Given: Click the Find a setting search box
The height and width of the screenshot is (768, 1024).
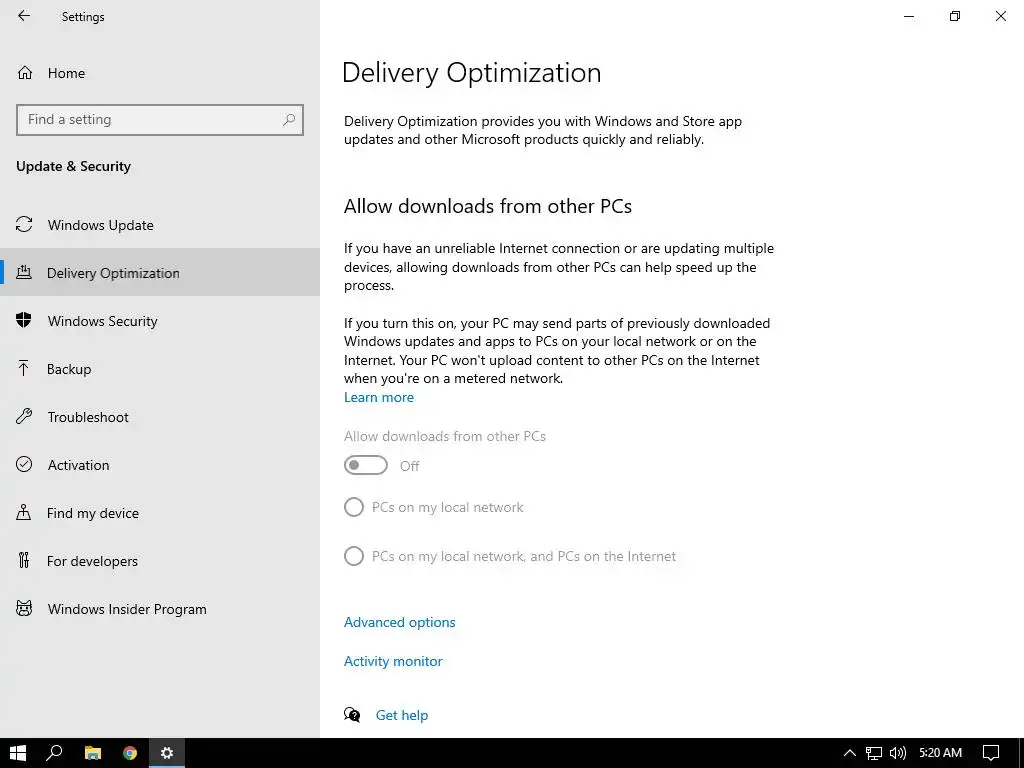Looking at the screenshot, I should [x=160, y=120].
